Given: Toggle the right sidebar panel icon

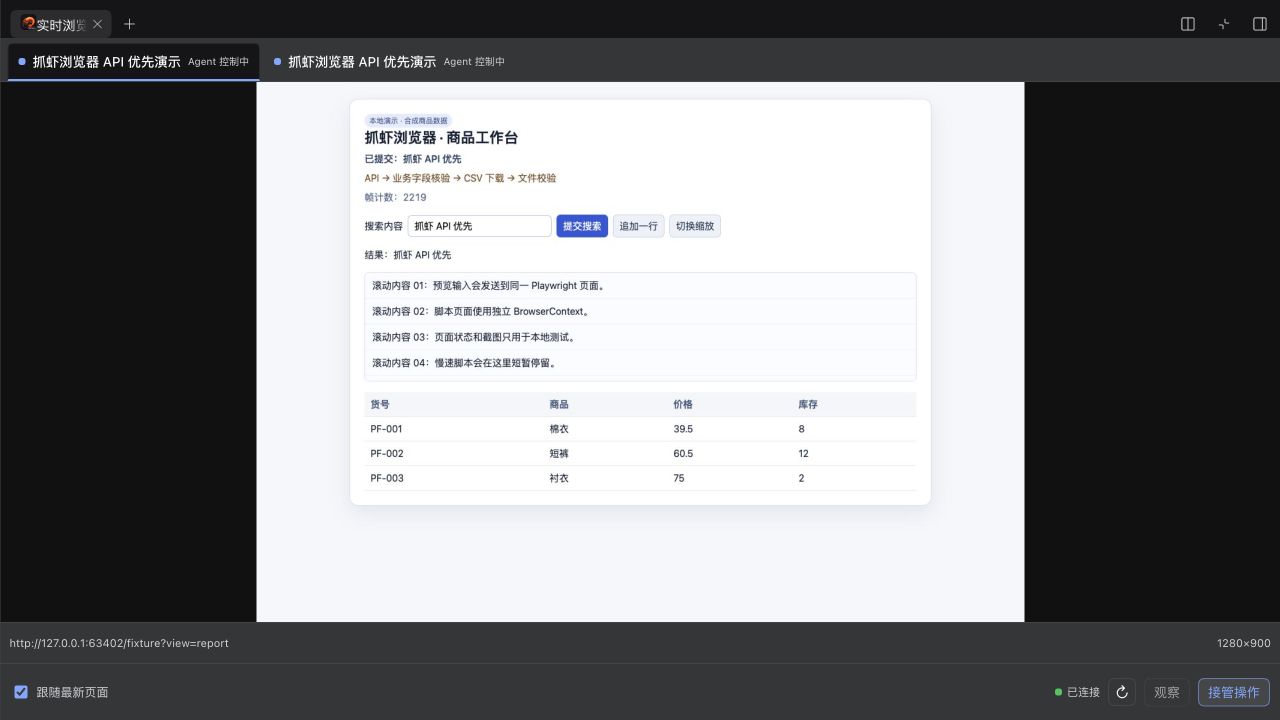Looking at the screenshot, I should pyautogui.click(x=1260, y=24).
